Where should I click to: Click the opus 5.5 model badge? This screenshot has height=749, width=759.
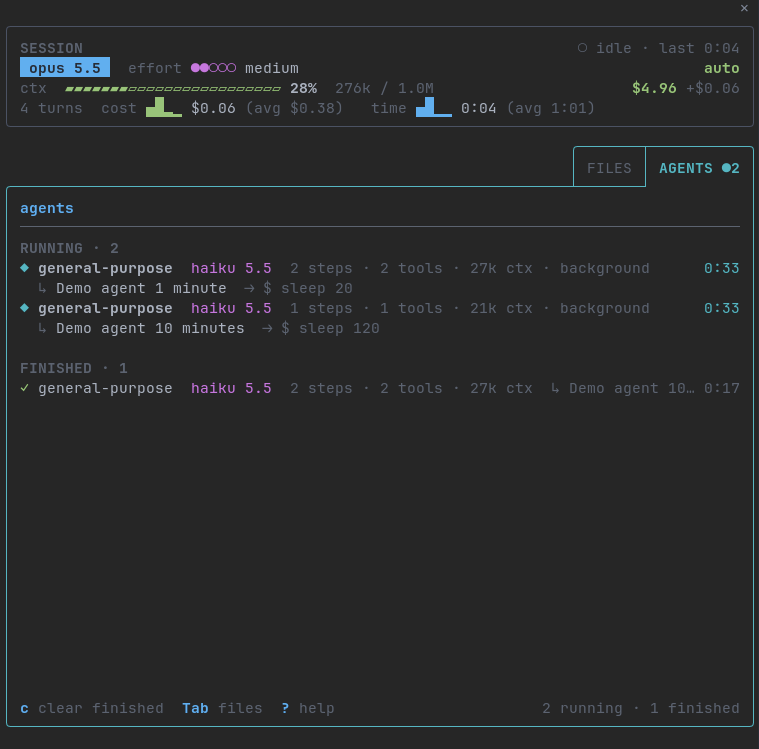[65, 68]
